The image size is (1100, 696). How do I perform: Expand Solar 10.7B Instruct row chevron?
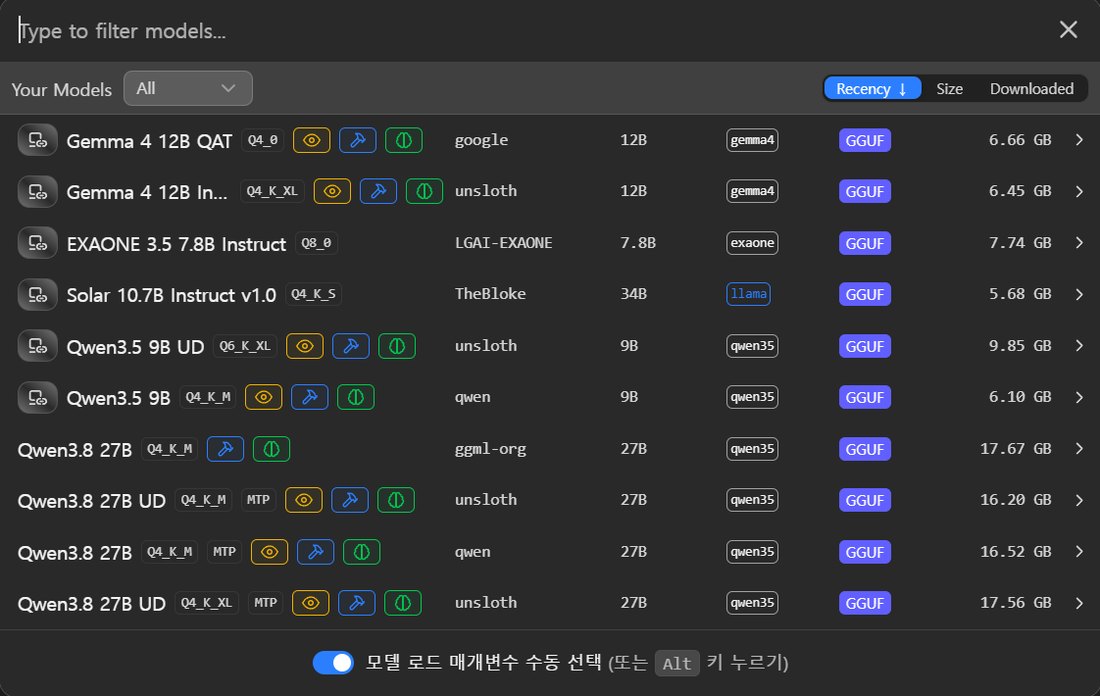click(1079, 295)
